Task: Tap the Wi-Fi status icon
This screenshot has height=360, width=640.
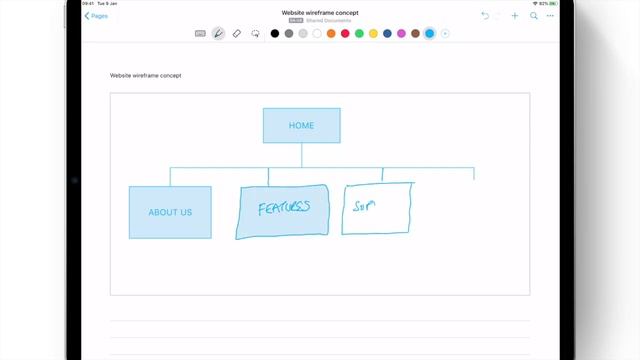Action: 535,3
